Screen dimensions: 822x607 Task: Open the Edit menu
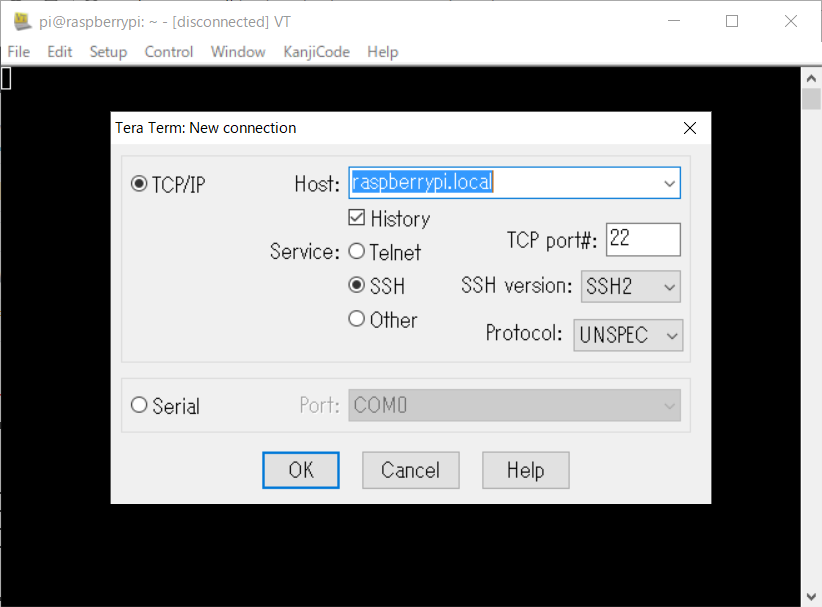(60, 52)
